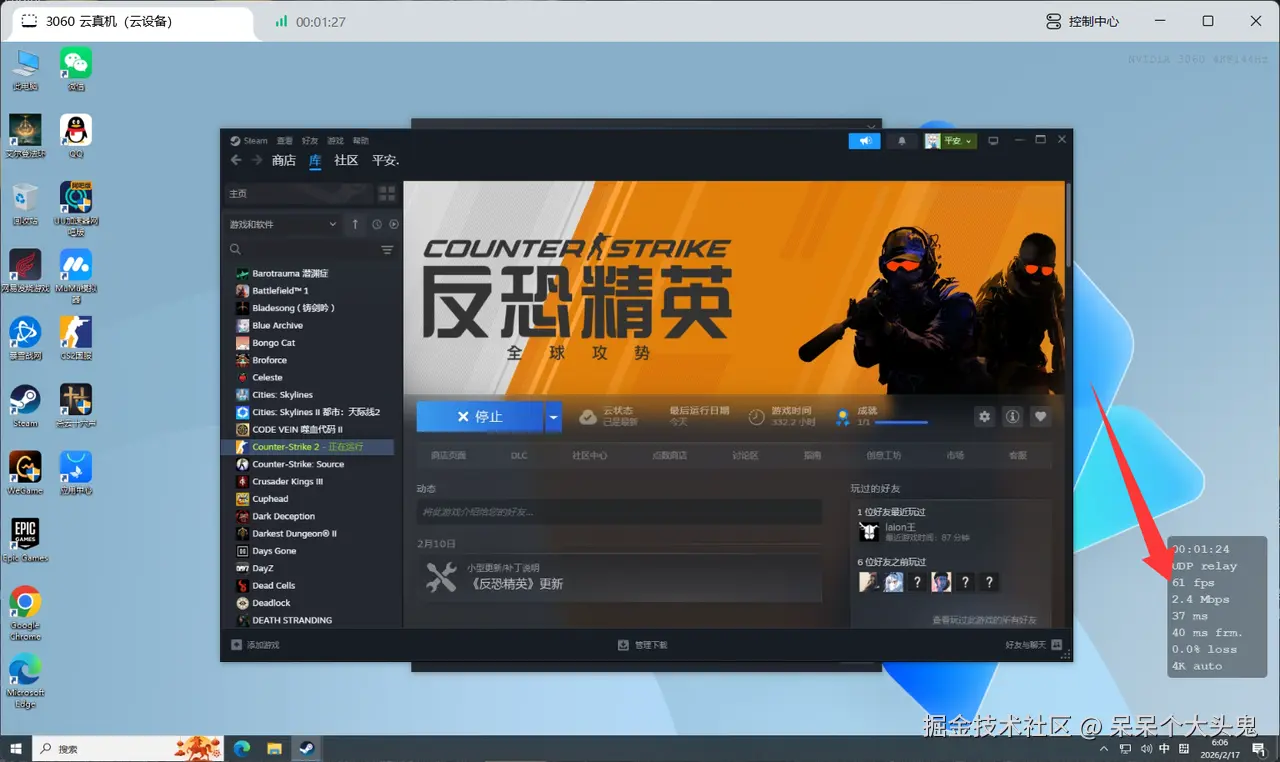Open friend laion王's avatar

[x=868, y=531]
